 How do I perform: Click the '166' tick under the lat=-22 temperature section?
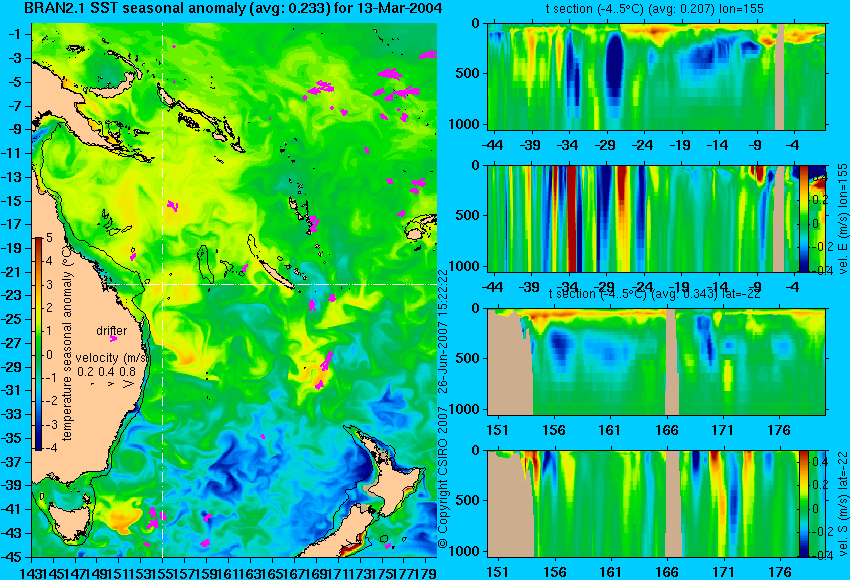click(x=667, y=430)
